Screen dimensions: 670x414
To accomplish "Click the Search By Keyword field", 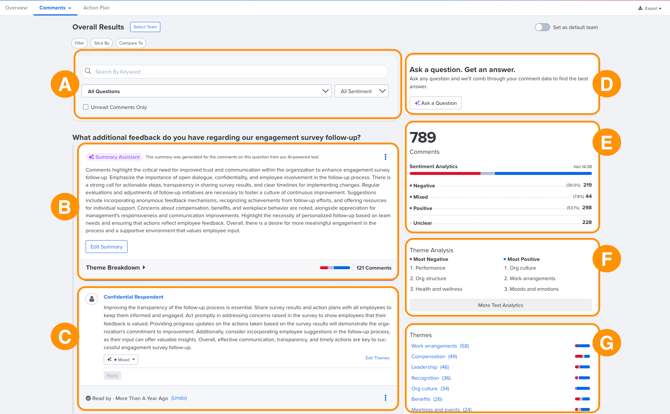I will point(238,72).
